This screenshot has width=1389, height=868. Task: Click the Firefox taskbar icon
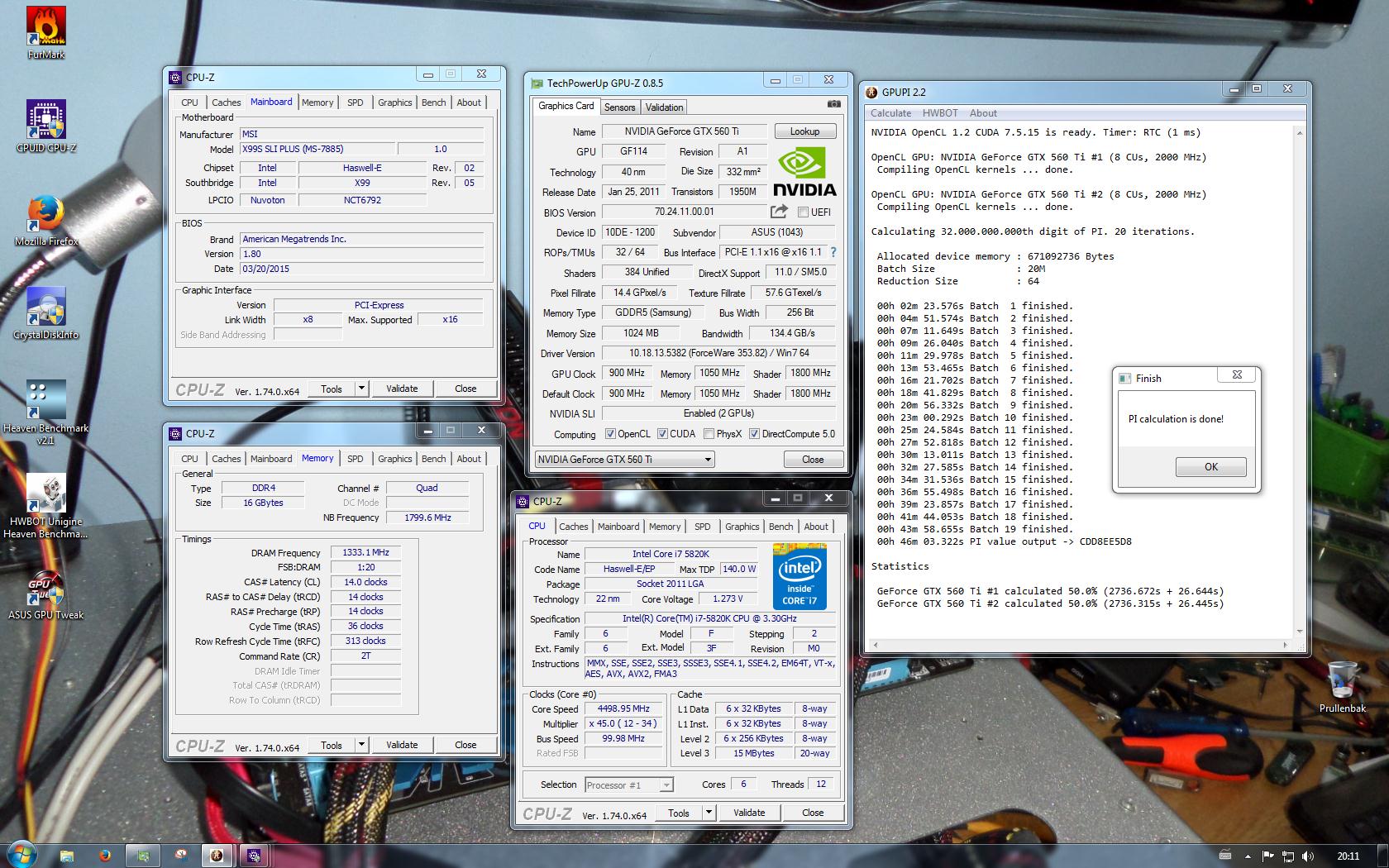[x=105, y=856]
